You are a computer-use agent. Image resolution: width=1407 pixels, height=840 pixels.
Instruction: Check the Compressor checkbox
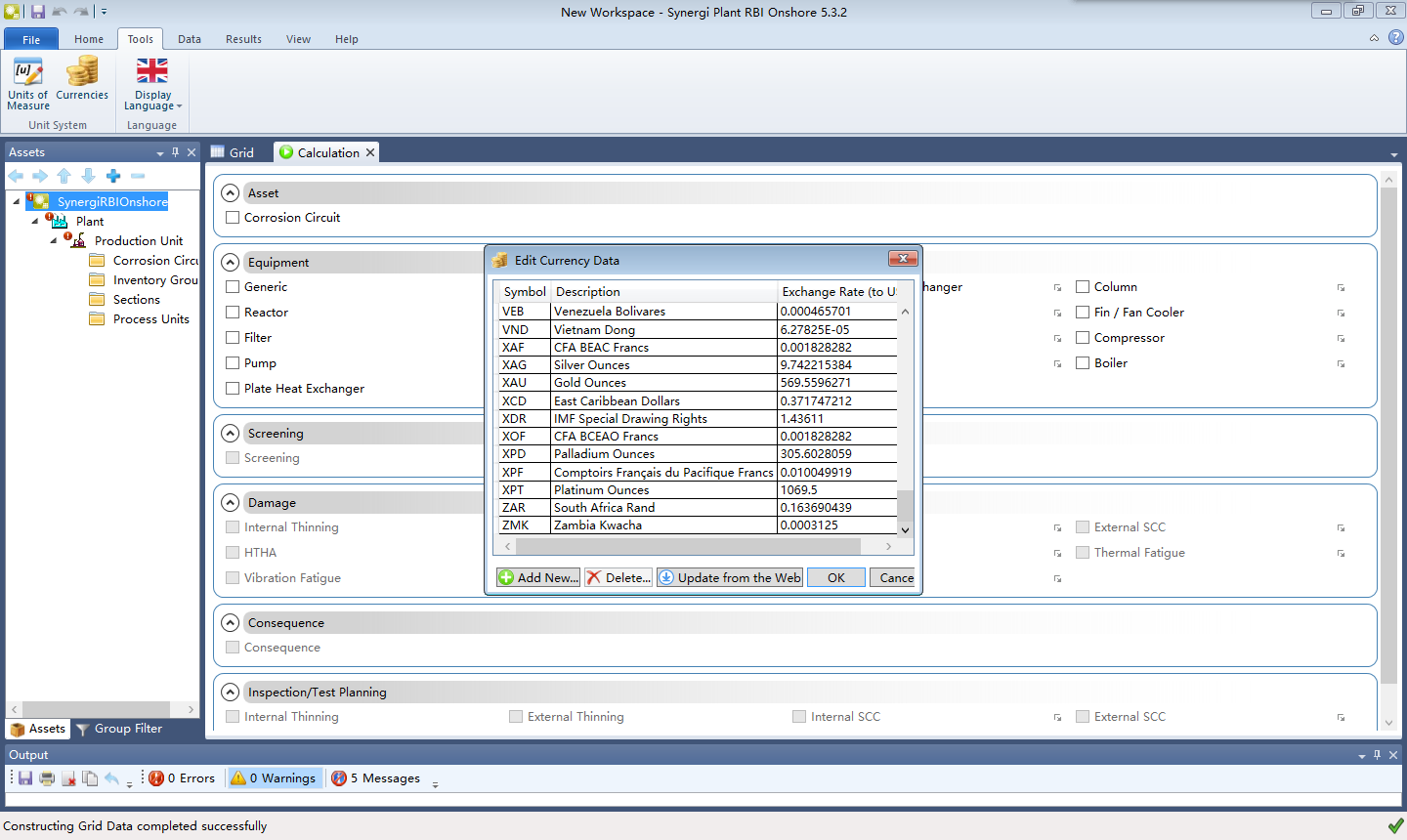pyautogui.click(x=1083, y=338)
